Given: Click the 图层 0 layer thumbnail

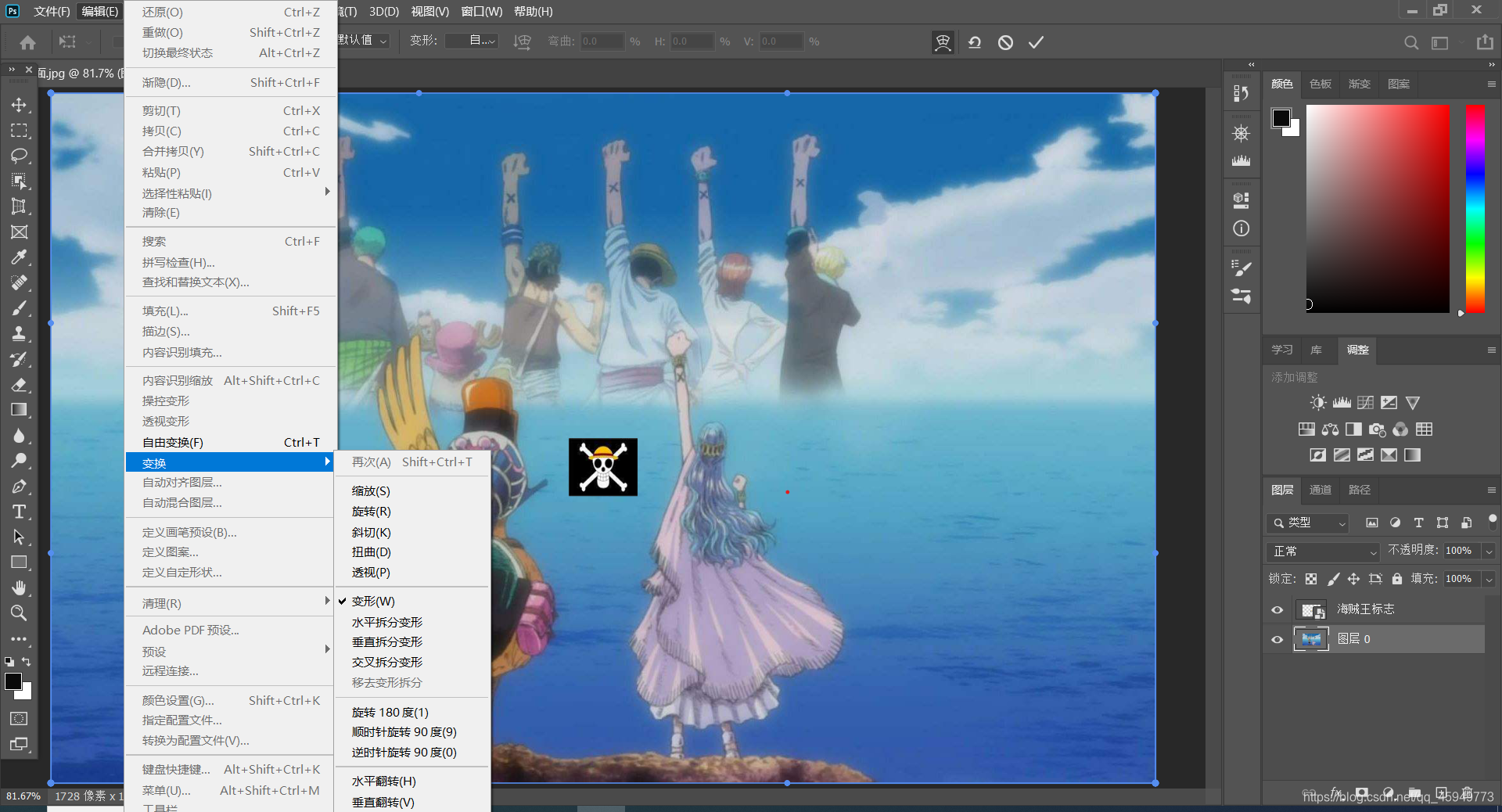Looking at the screenshot, I should coord(1312,640).
